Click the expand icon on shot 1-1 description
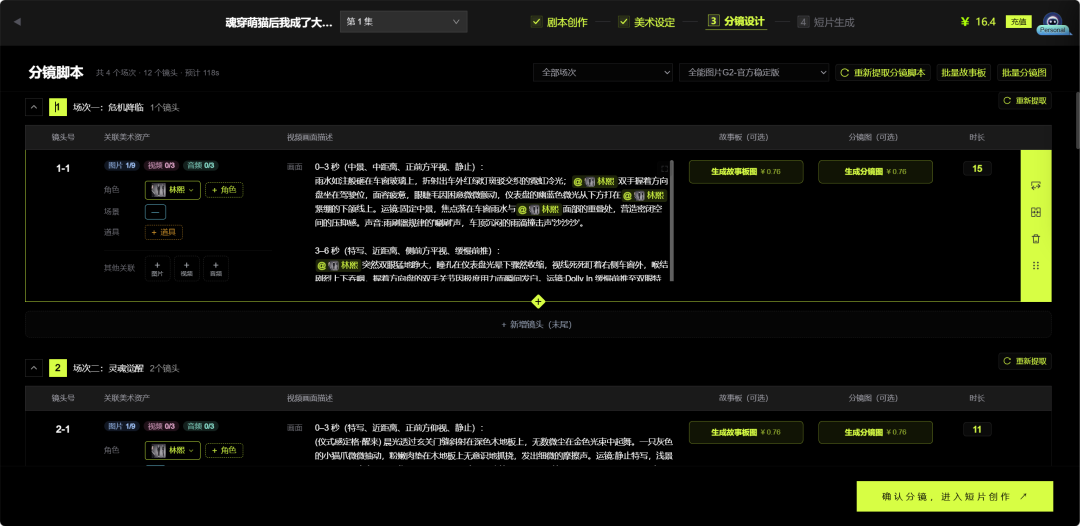 [x=664, y=168]
